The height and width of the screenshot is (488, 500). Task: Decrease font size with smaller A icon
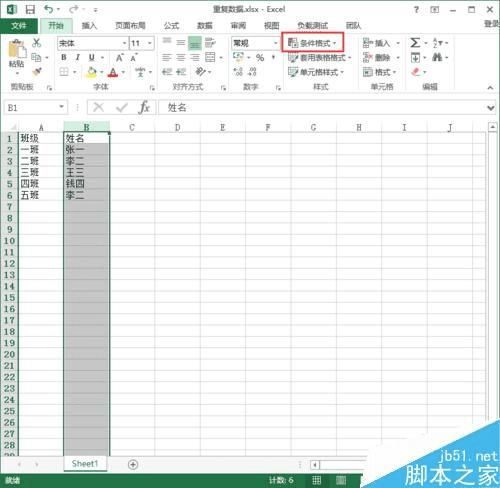(134, 58)
